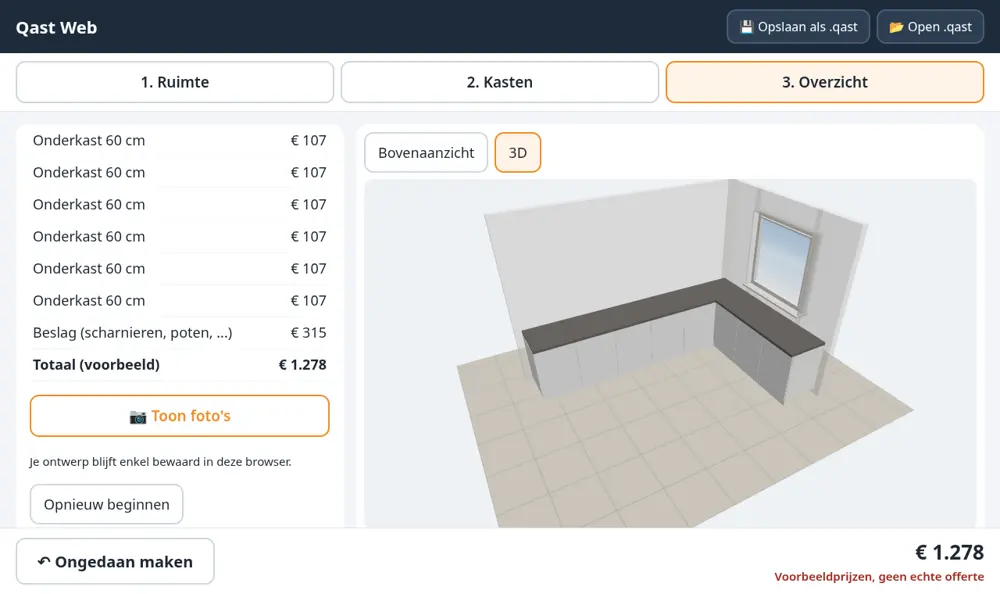Viewport: 1000px width, 594px height.
Task: Click the undo arrow icon
Action: [x=43, y=561]
